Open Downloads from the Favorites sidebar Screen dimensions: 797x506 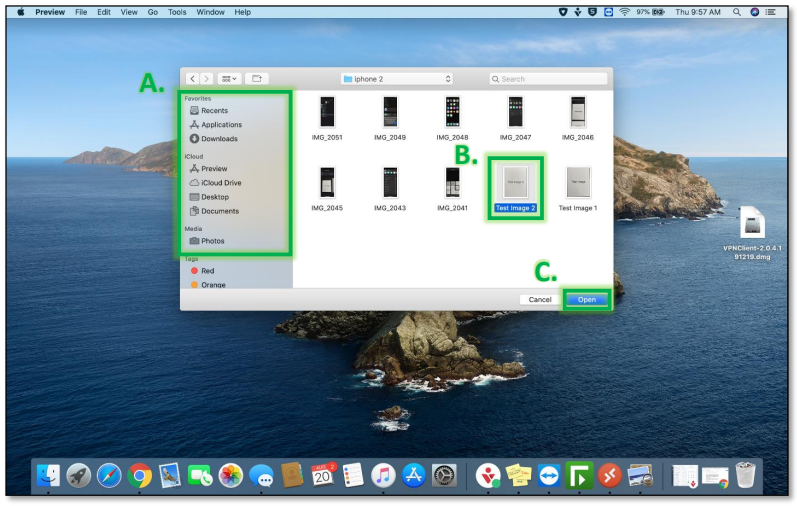[x=219, y=139]
